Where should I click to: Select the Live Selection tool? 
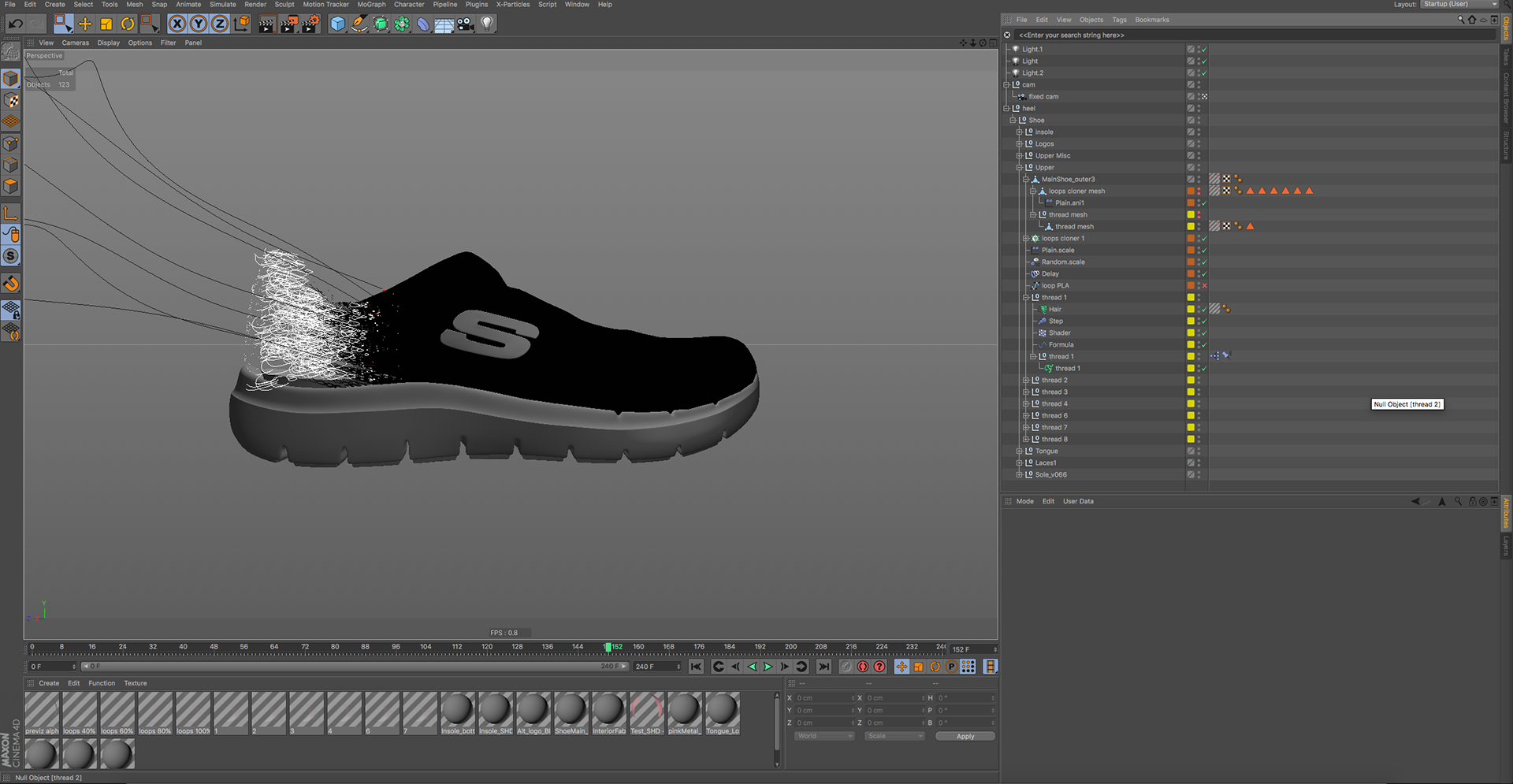(63, 24)
